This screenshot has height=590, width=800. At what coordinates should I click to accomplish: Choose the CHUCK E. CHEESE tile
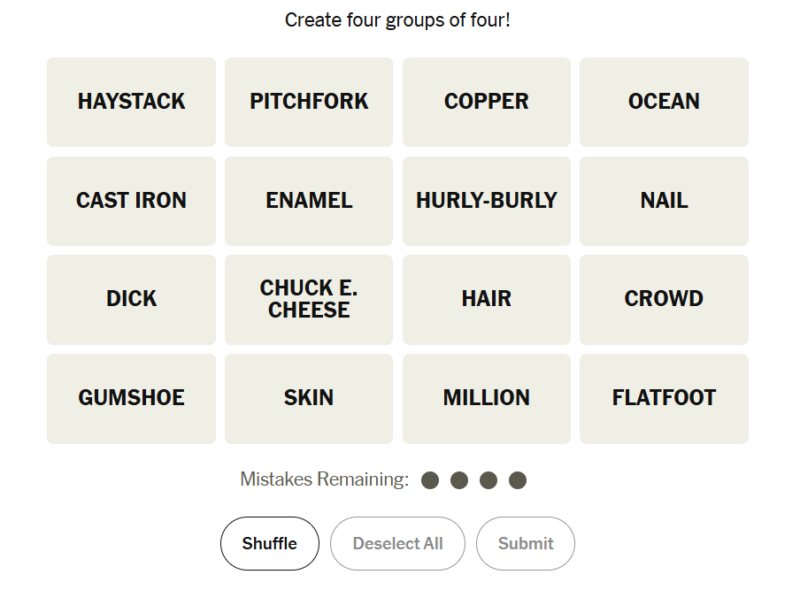tap(309, 299)
